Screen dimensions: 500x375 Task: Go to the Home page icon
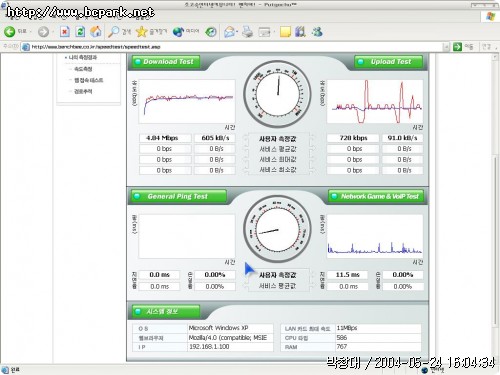pyautogui.click(x=96, y=32)
